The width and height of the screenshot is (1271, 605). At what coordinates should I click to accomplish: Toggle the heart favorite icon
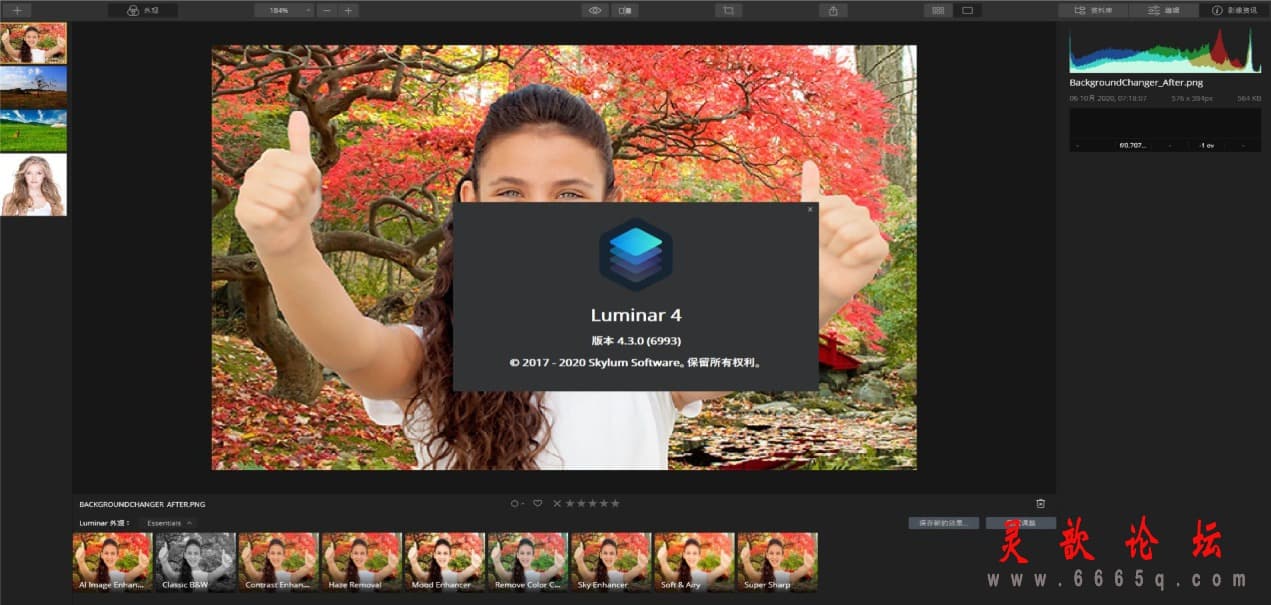click(537, 503)
